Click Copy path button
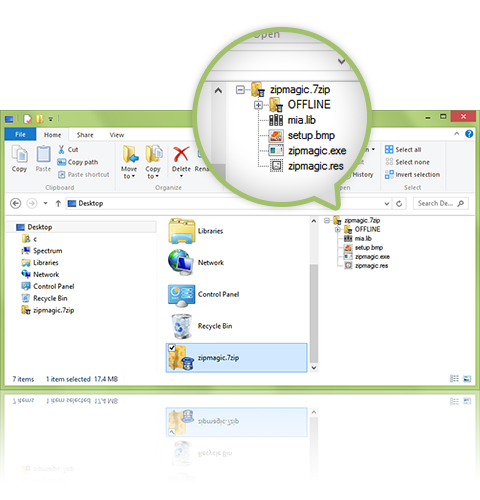 78,162
